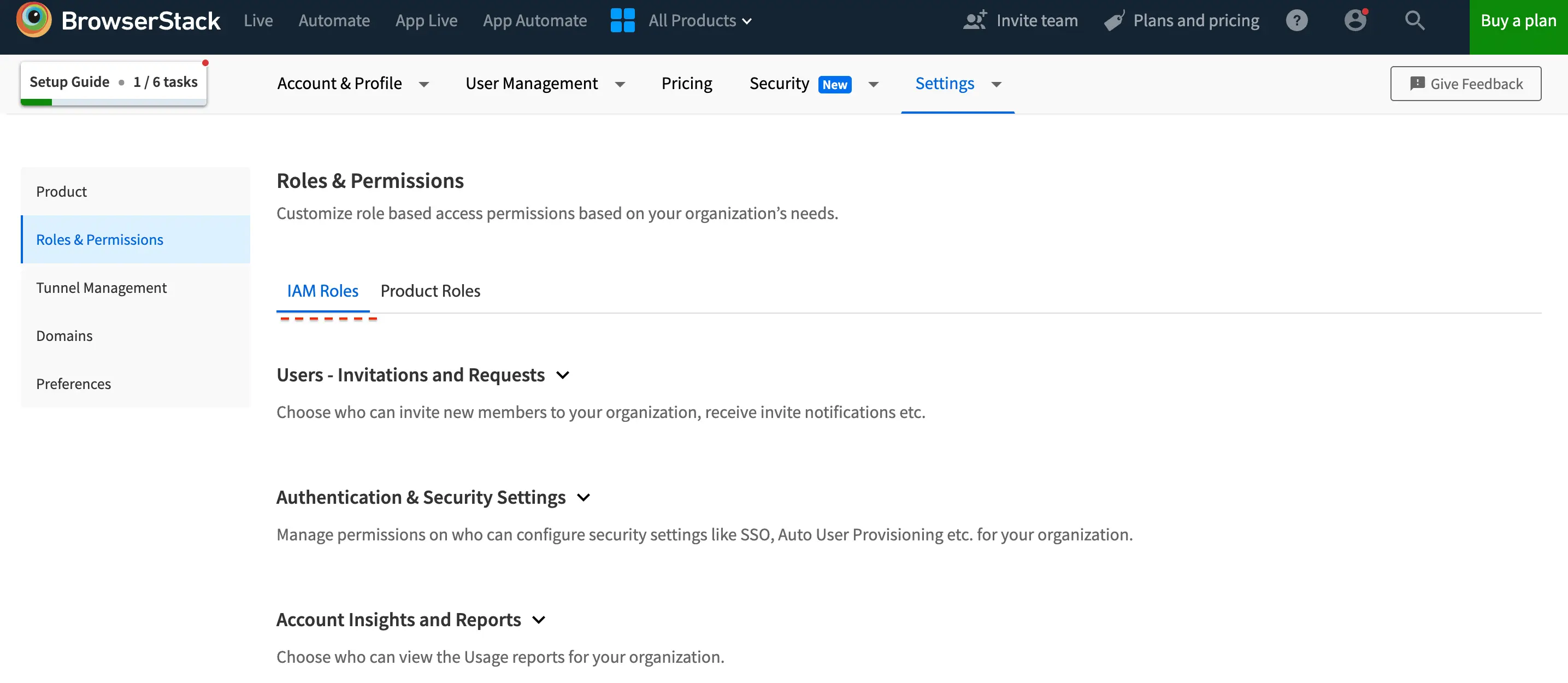Image resolution: width=1568 pixels, height=683 pixels.
Task: Open the Account & Profile dropdown arrow
Action: (x=423, y=84)
